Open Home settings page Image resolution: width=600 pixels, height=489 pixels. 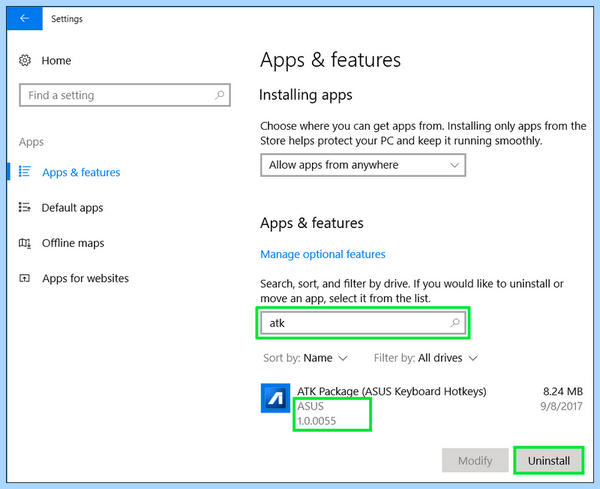56,60
